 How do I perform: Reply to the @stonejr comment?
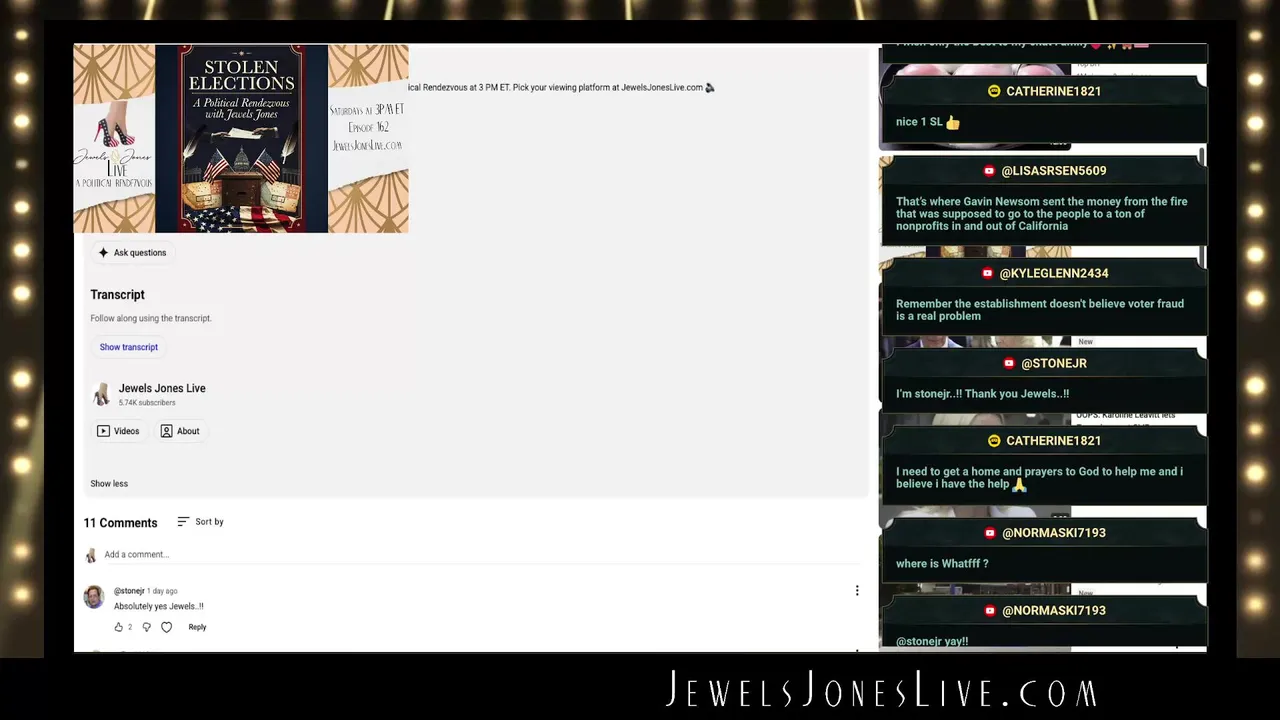coord(197,627)
